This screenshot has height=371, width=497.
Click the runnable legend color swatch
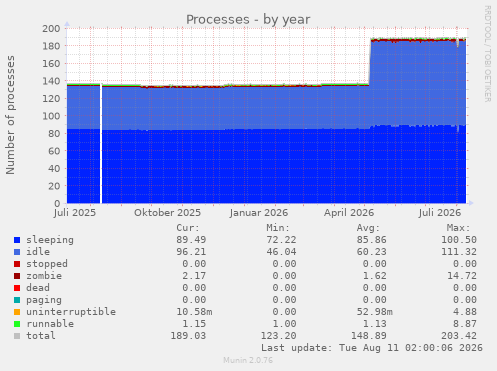point(17,324)
